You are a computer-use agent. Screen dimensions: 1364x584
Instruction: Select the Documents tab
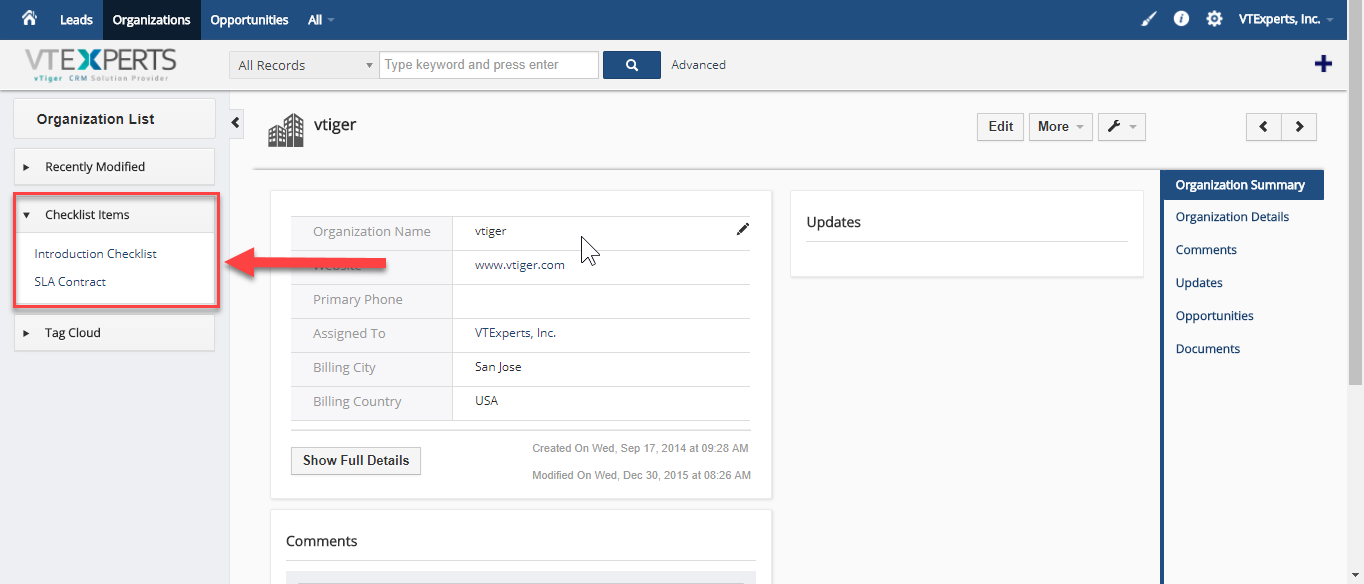click(1208, 349)
